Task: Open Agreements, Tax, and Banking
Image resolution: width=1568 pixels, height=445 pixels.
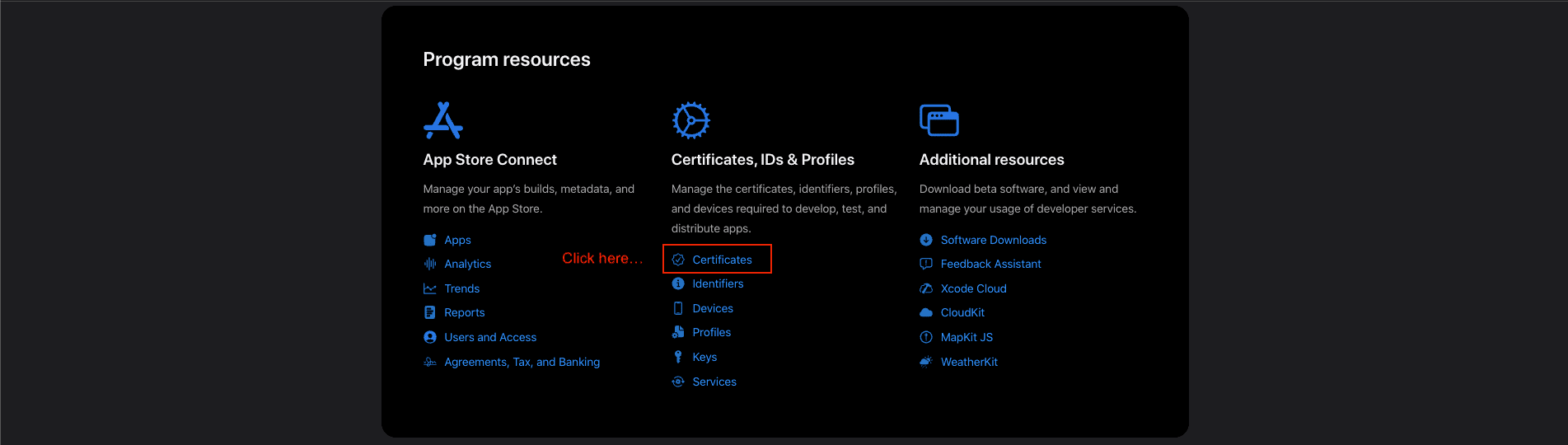Action: click(x=522, y=362)
